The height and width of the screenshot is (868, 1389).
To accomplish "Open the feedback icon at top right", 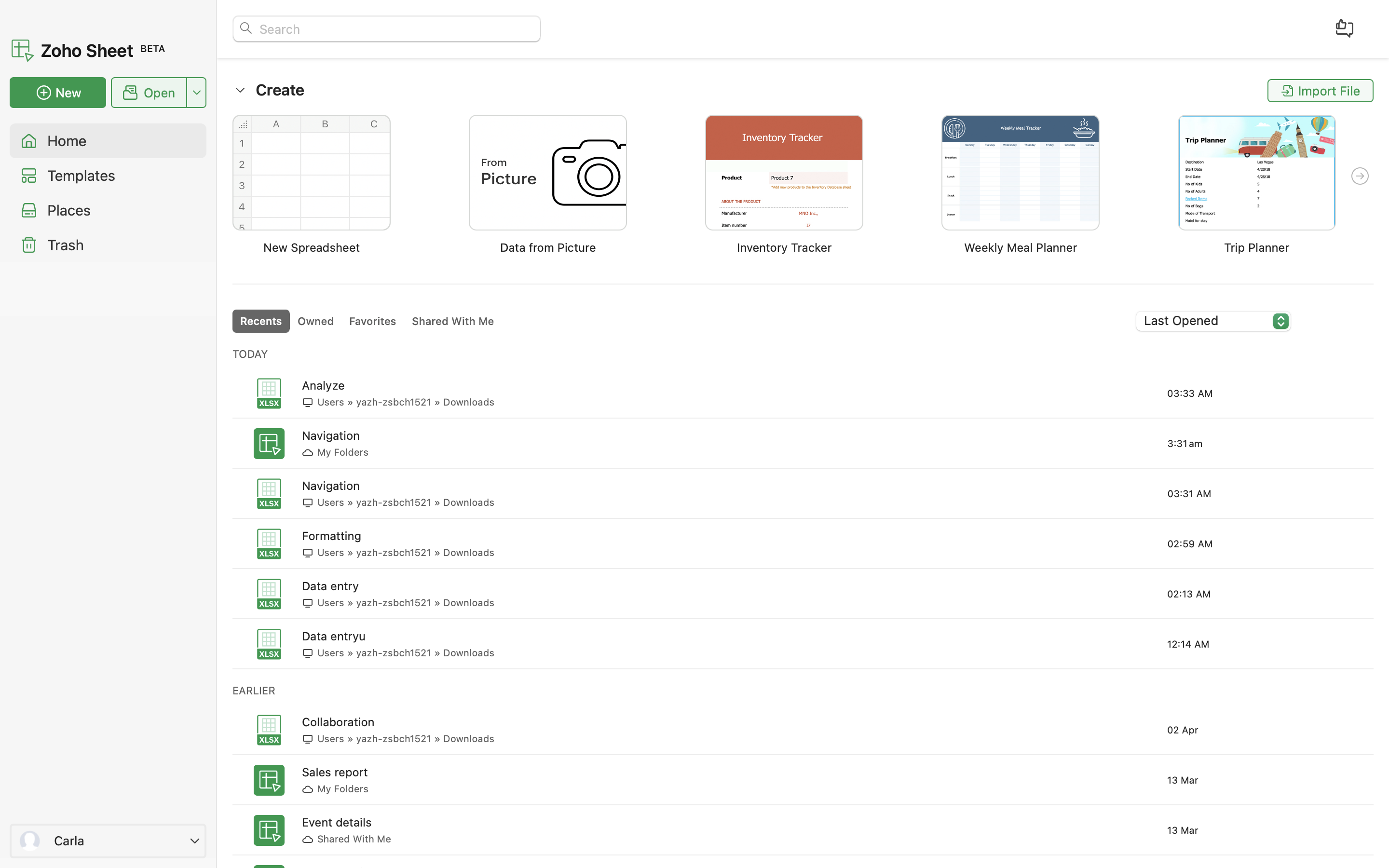I will [1344, 28].
